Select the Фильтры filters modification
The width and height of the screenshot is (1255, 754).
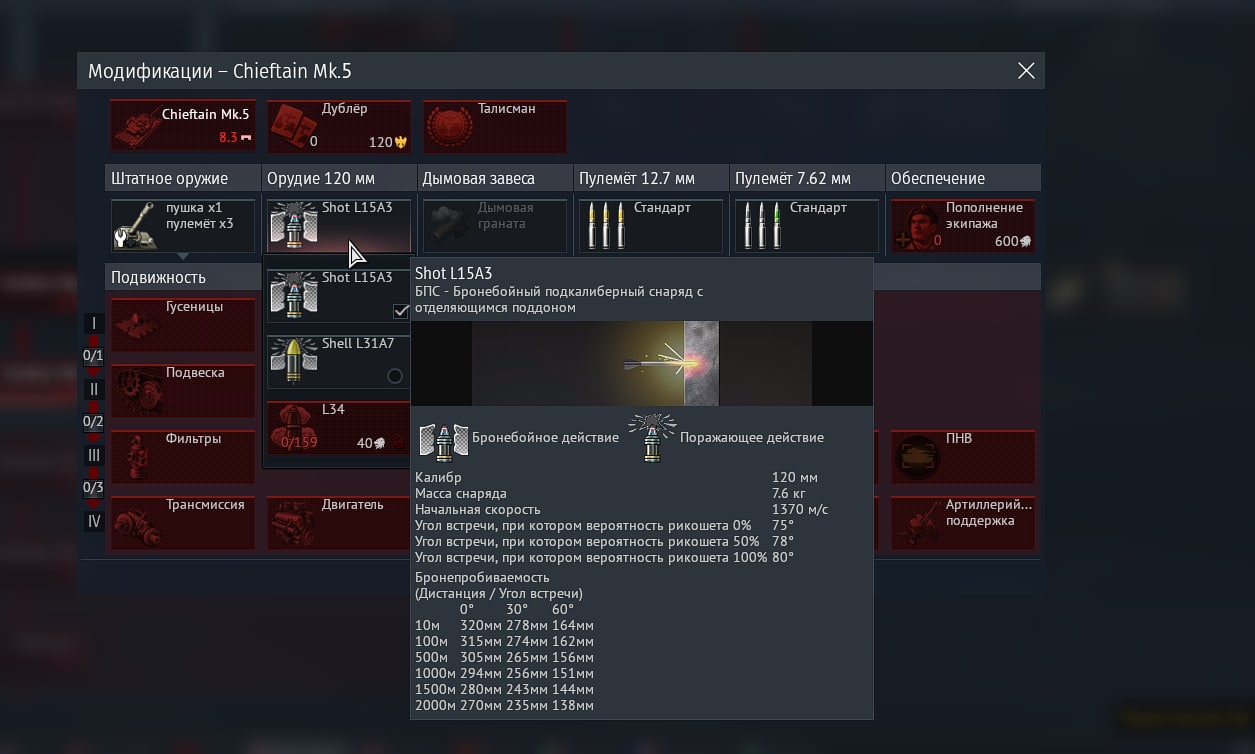point(183,457)
